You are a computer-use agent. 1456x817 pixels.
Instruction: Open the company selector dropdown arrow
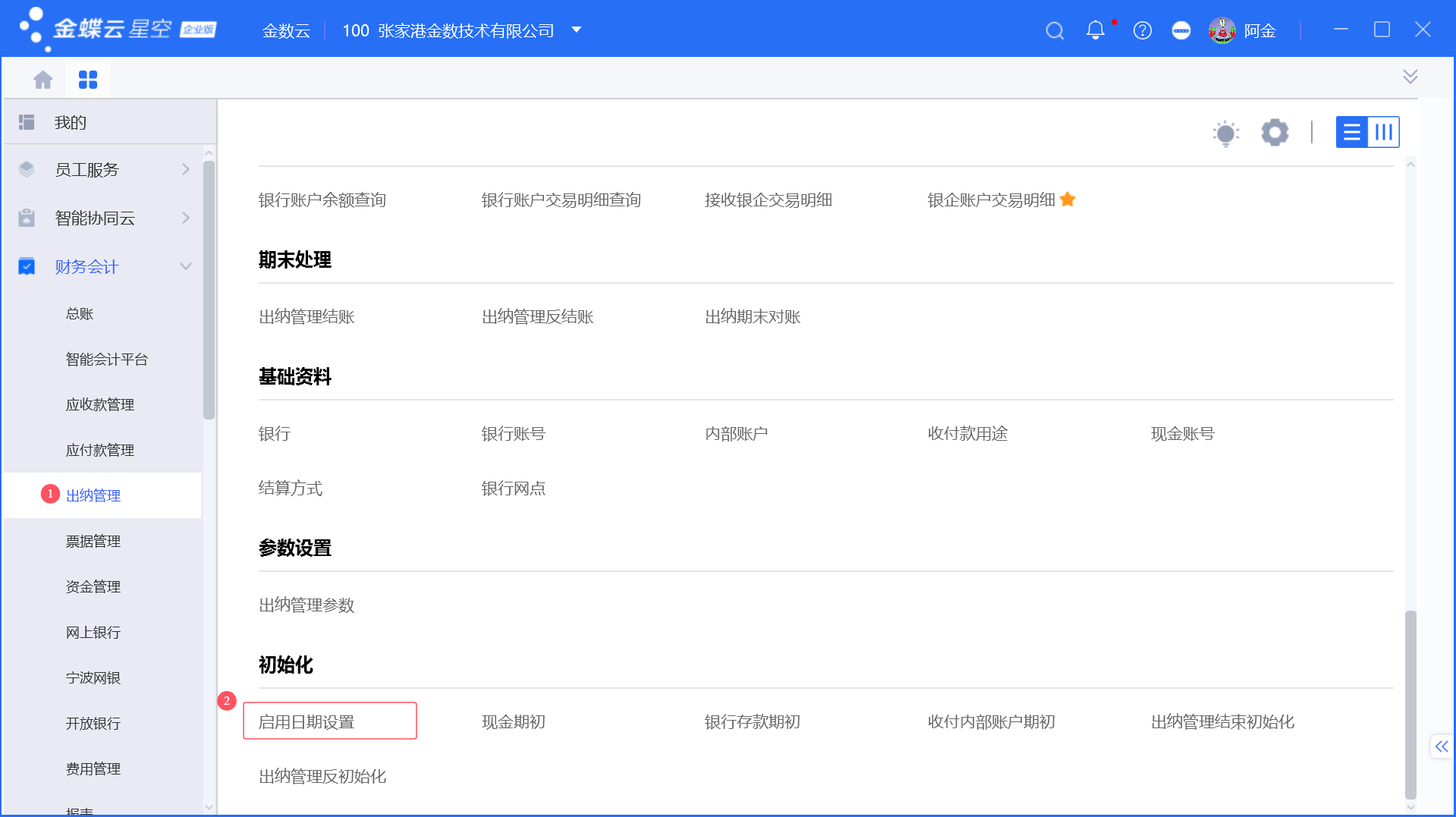pyautogui.click(x=577, y=30)
